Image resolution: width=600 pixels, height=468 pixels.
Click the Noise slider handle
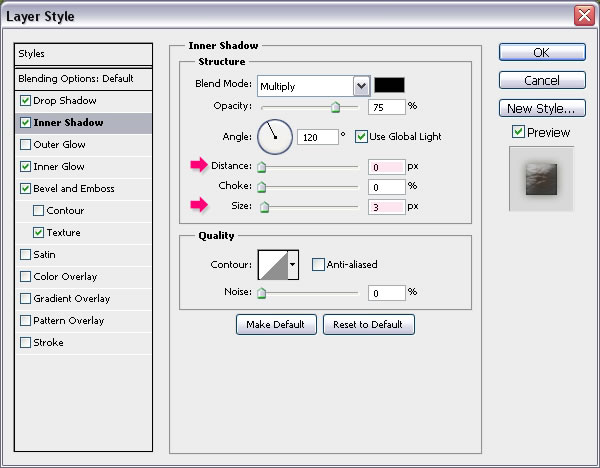262,293
